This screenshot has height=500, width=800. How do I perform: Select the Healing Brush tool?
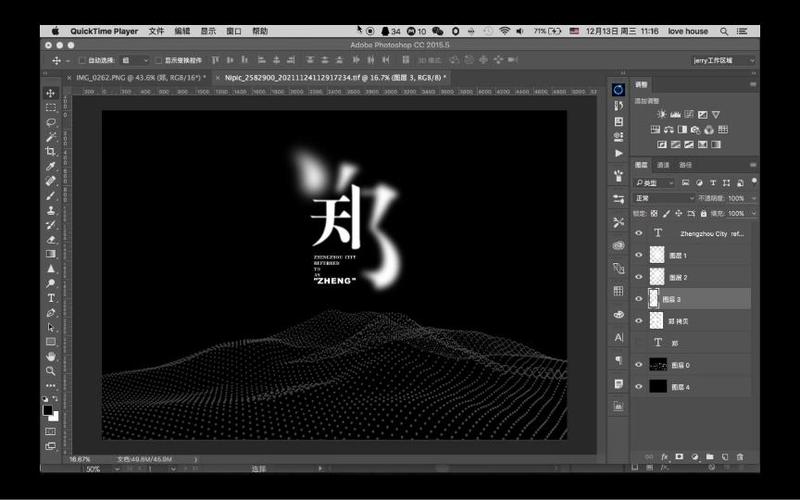[51, 181]
